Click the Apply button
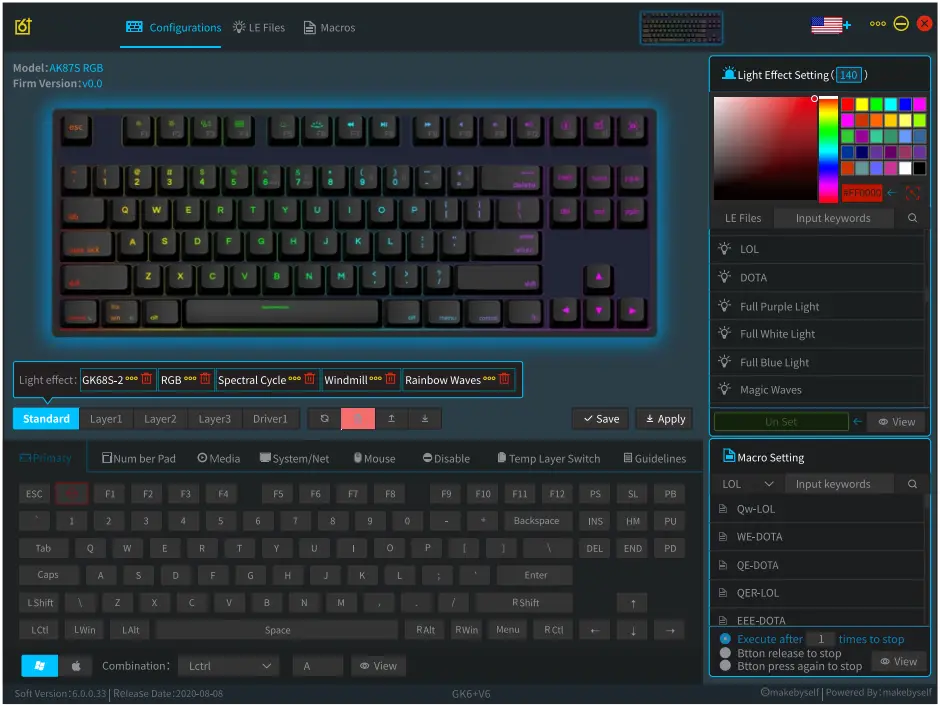Viewport: 940px width, 706px height. click(x=664, y=419)
